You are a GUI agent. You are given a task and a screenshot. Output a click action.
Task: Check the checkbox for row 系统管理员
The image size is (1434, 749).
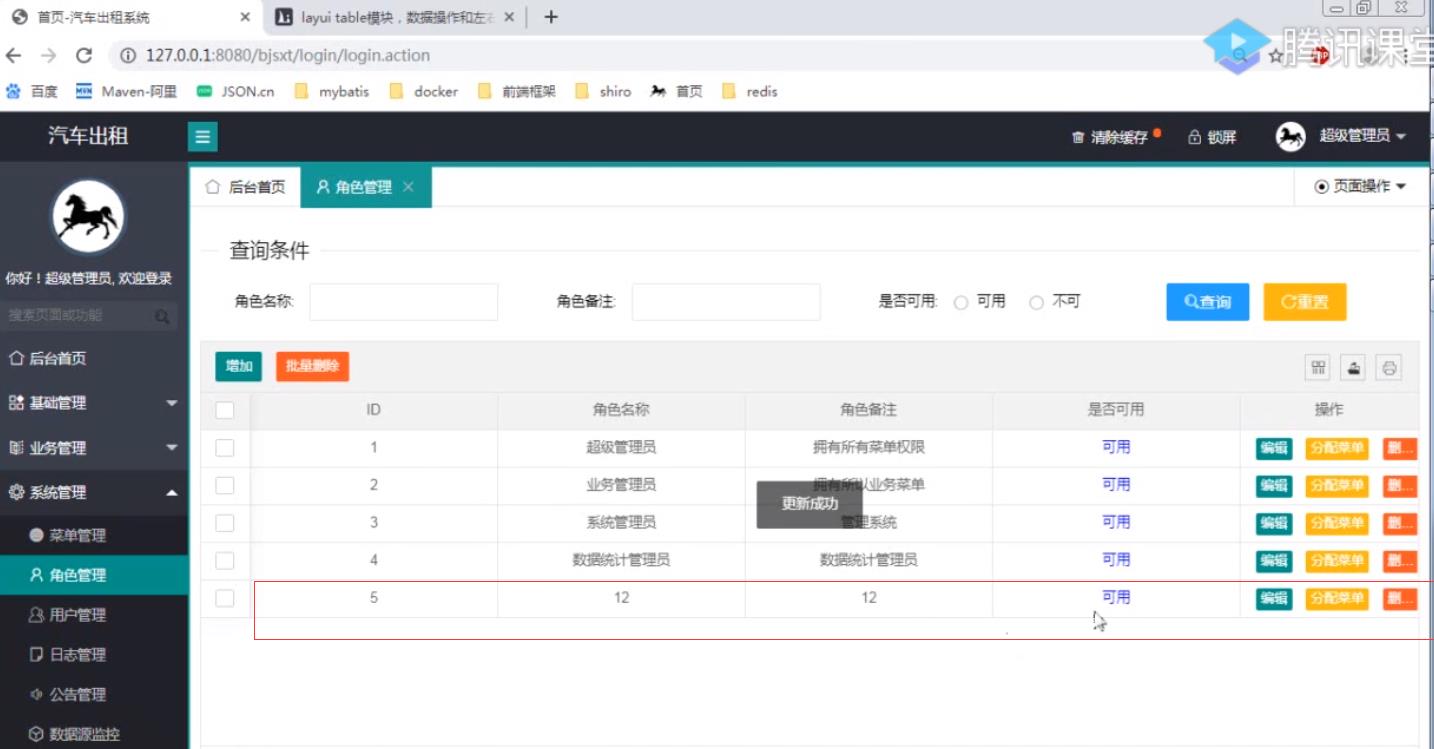225,523
